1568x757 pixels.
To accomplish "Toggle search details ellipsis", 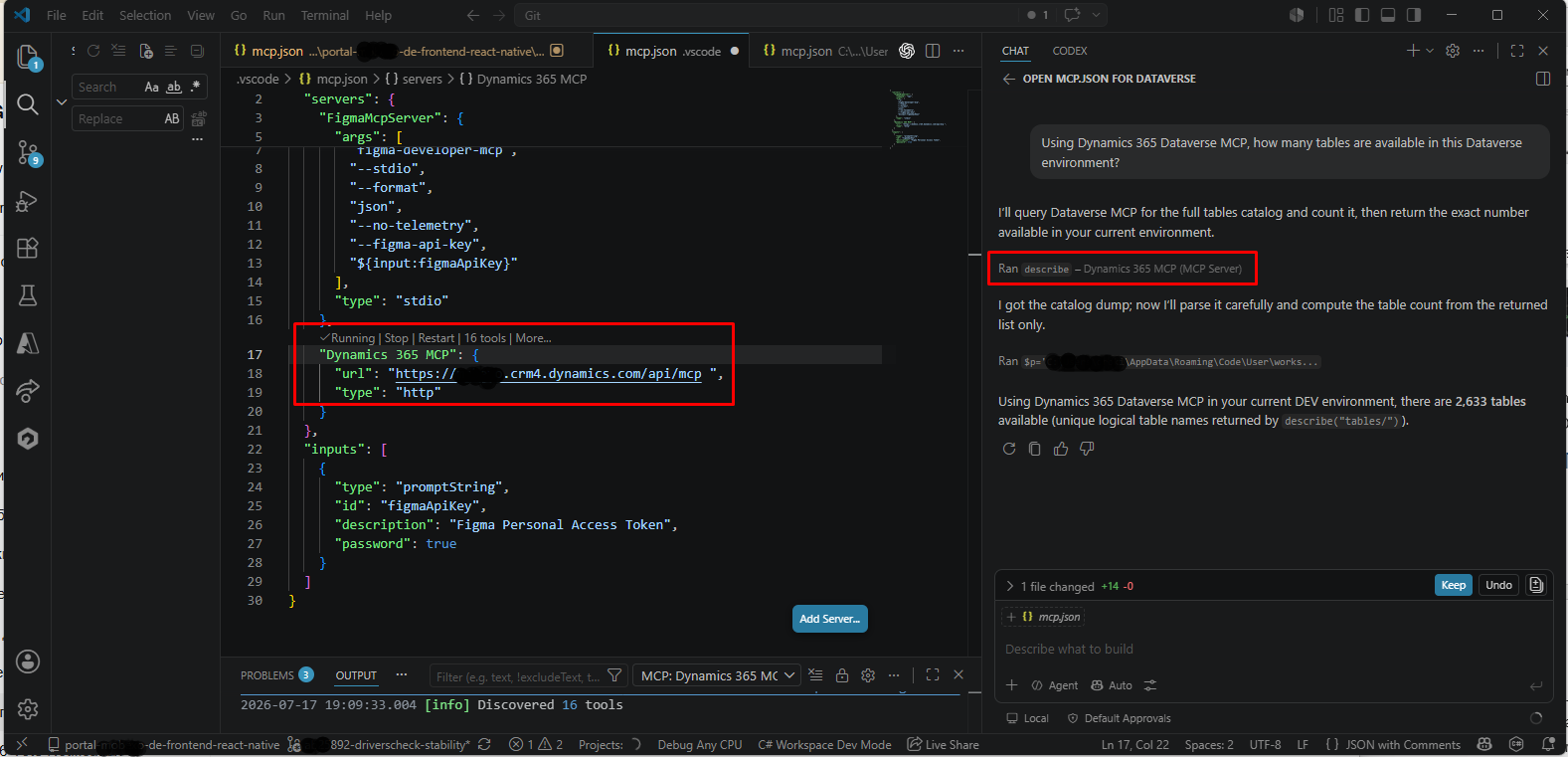I will pyautogui.click(x=197, y=139).
